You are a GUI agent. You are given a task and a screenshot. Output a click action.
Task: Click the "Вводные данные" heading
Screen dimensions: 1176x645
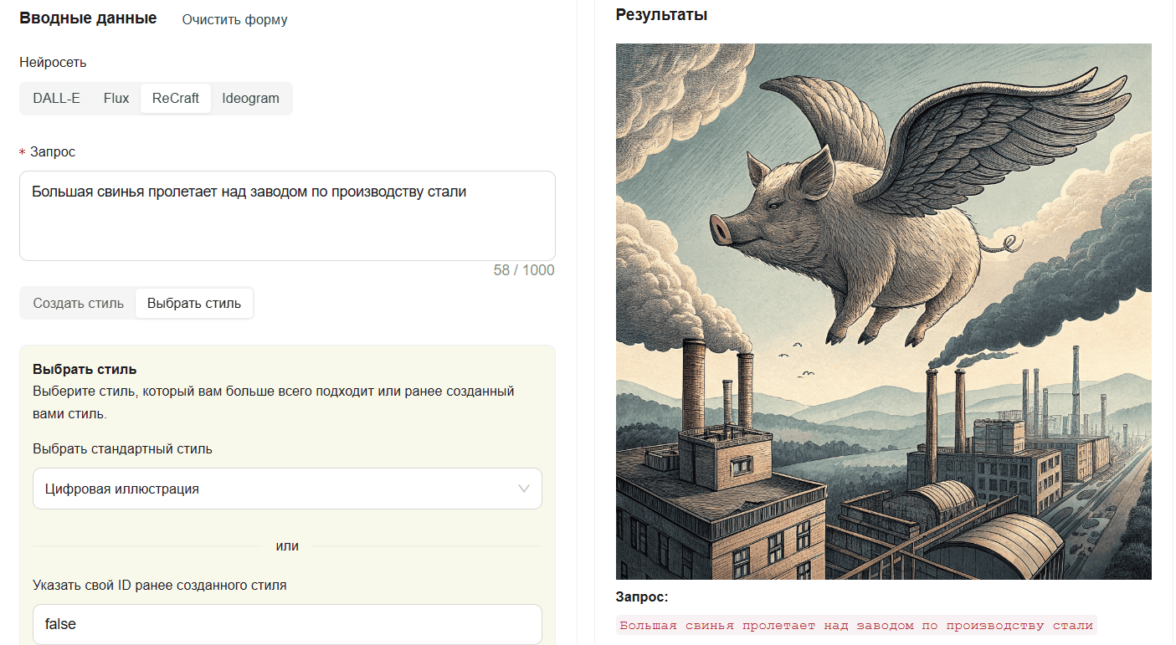tap(88, 18)
